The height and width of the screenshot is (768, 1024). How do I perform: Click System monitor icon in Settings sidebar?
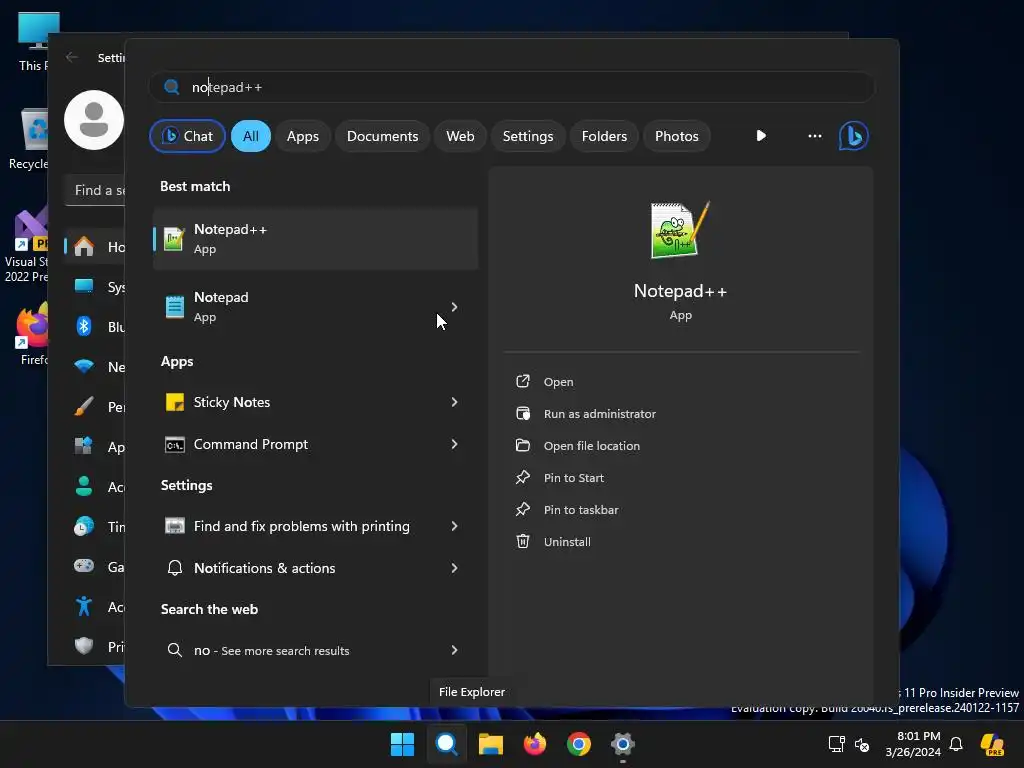pos(84,286)
